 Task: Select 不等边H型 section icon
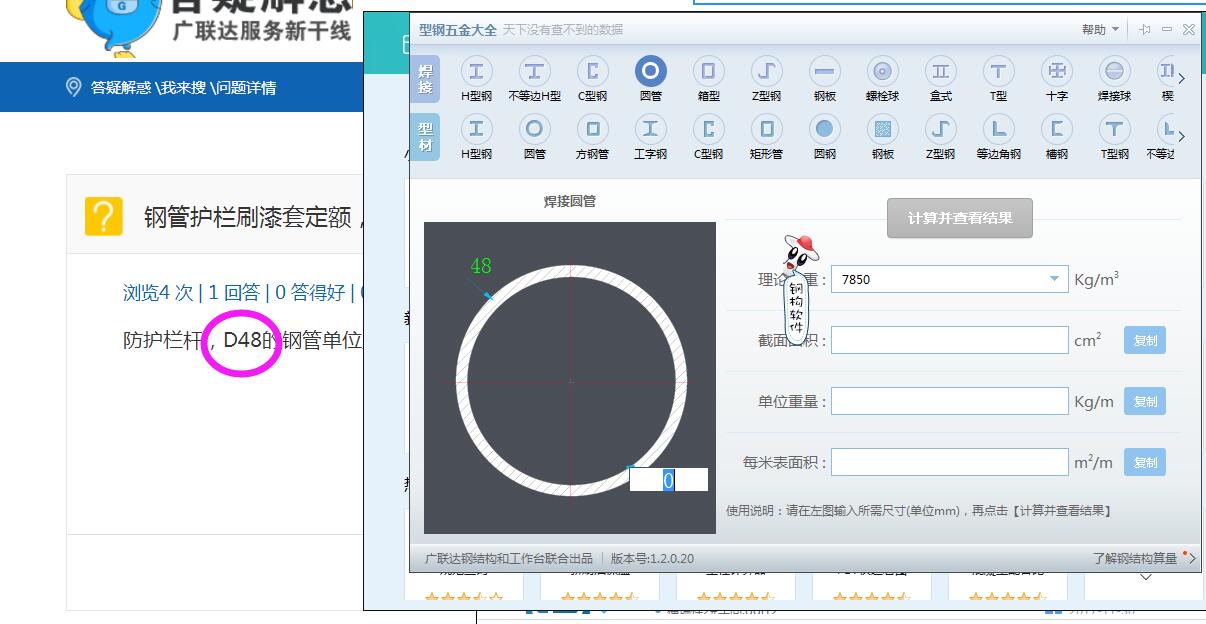point(535,79)
